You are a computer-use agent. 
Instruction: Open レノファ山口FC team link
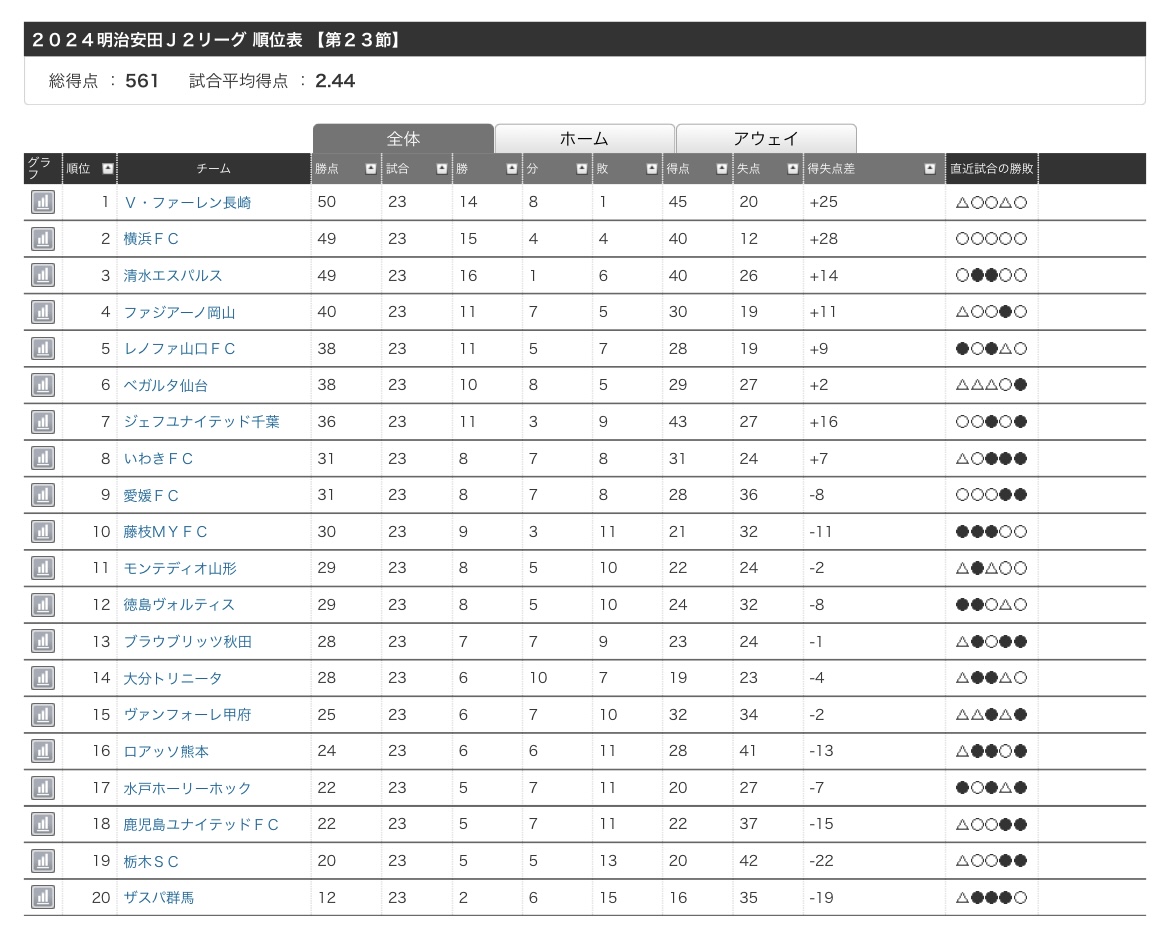(x=179, y=349)
